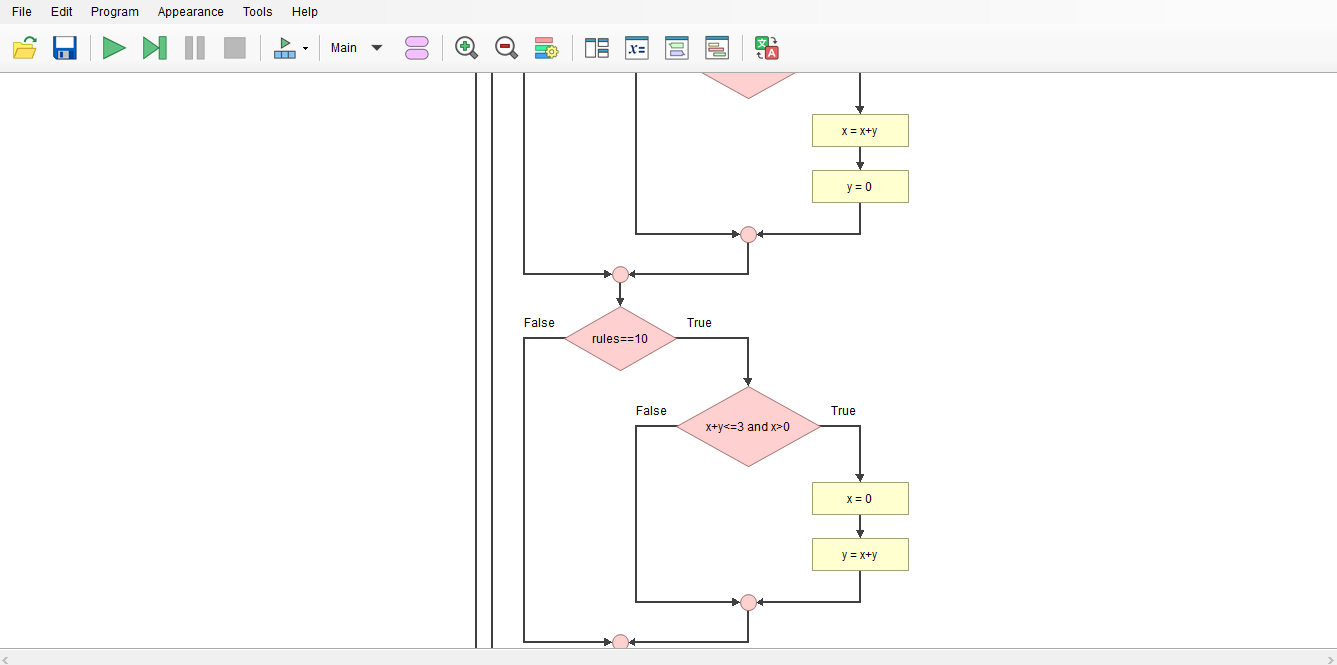The height and width of the screenshot is (665, 1337).
Task: Select the x+y<=3 and x>0 decision diamond
Action: [748, 427]
